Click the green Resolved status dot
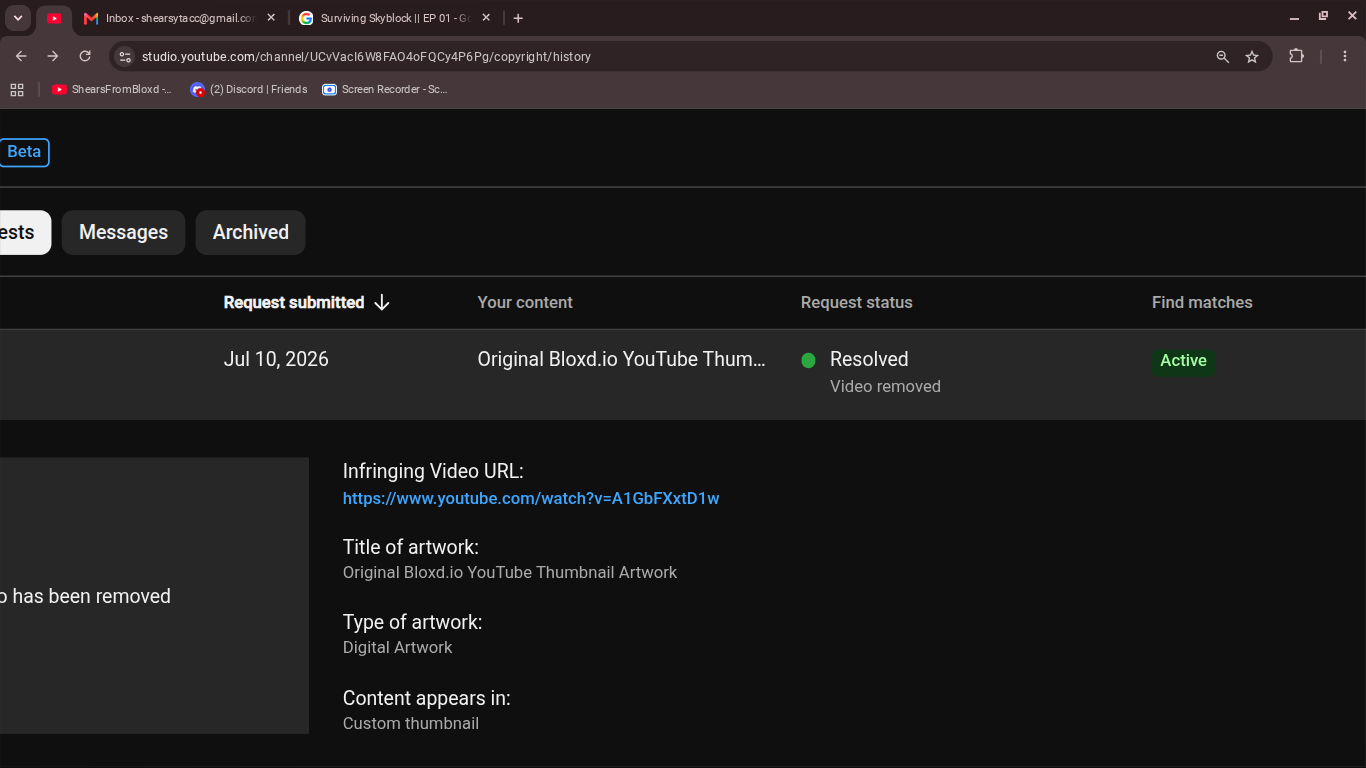The height and width of the screenshot is (768, 1366). (809, 360)
